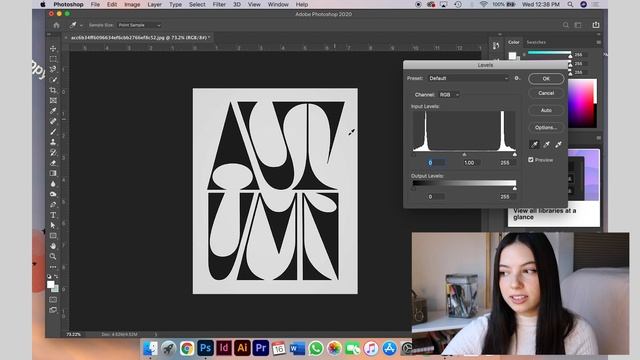Confirm Levels with OK button
Image resolution: width=640 pixels, height=360 pixels.
[546, 78]
